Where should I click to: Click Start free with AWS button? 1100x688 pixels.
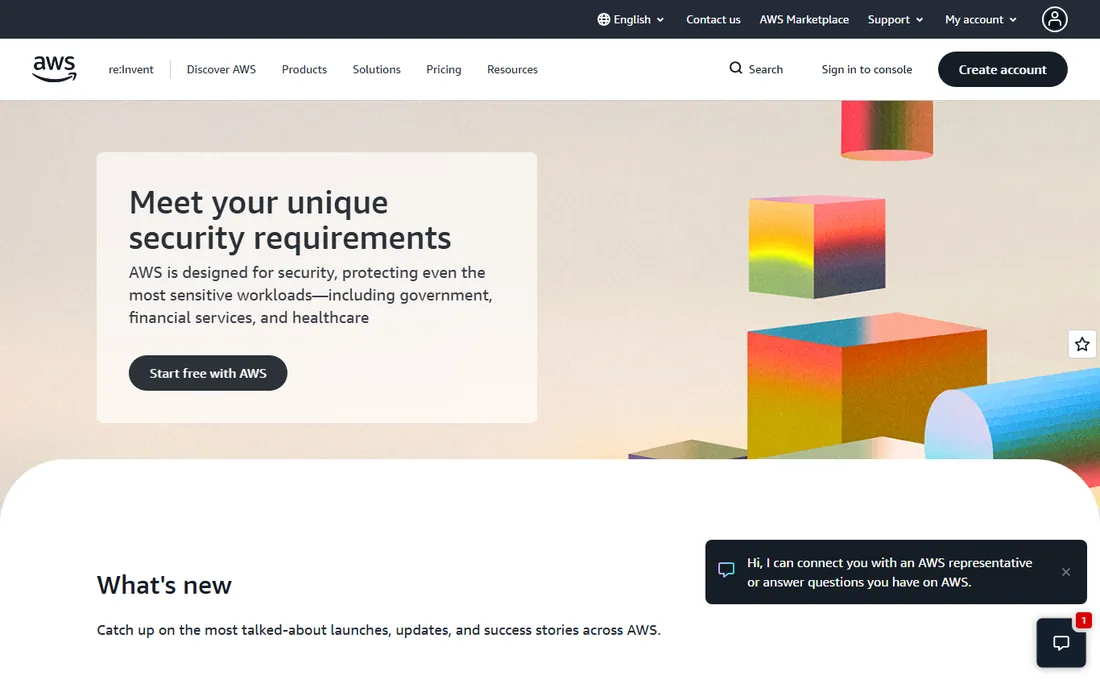[208, 373]
